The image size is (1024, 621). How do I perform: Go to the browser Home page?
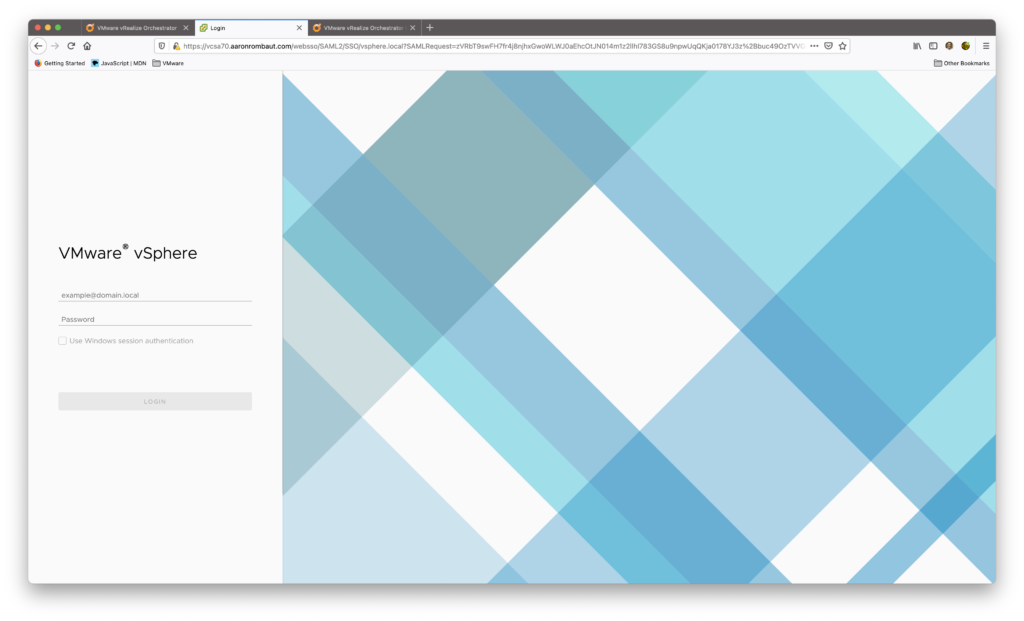(x=87, y=46)
